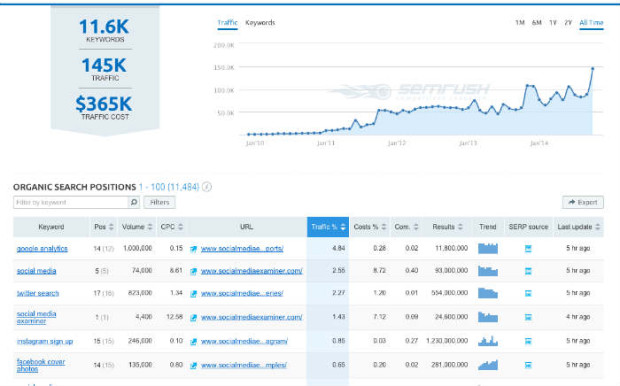Click the Filter by keyword input field

71,202
